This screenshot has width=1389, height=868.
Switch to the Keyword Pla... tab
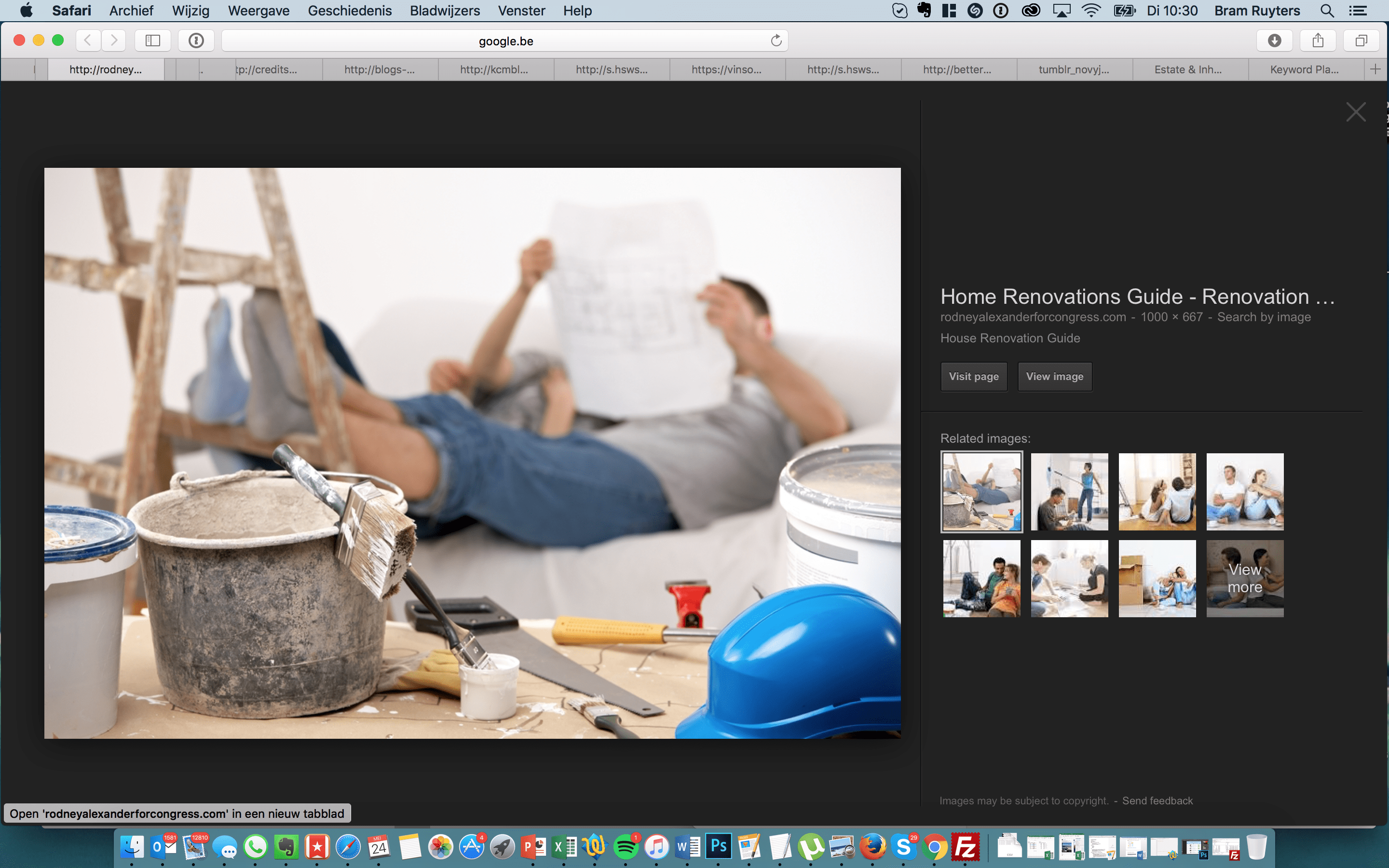pyautogui.click(x=1304, y=69)
